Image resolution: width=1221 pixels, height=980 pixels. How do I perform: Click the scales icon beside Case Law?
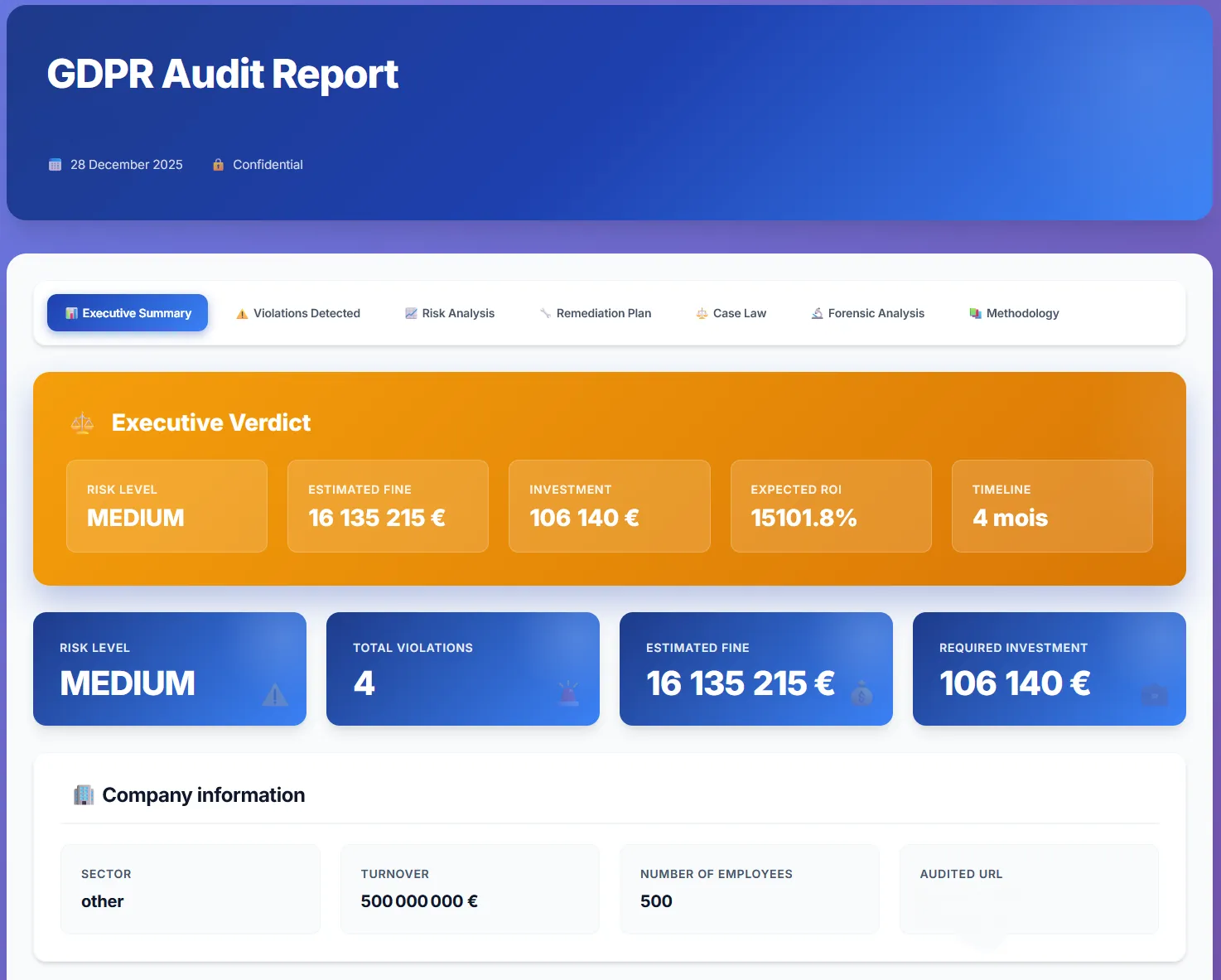click(x=702, y=313)
